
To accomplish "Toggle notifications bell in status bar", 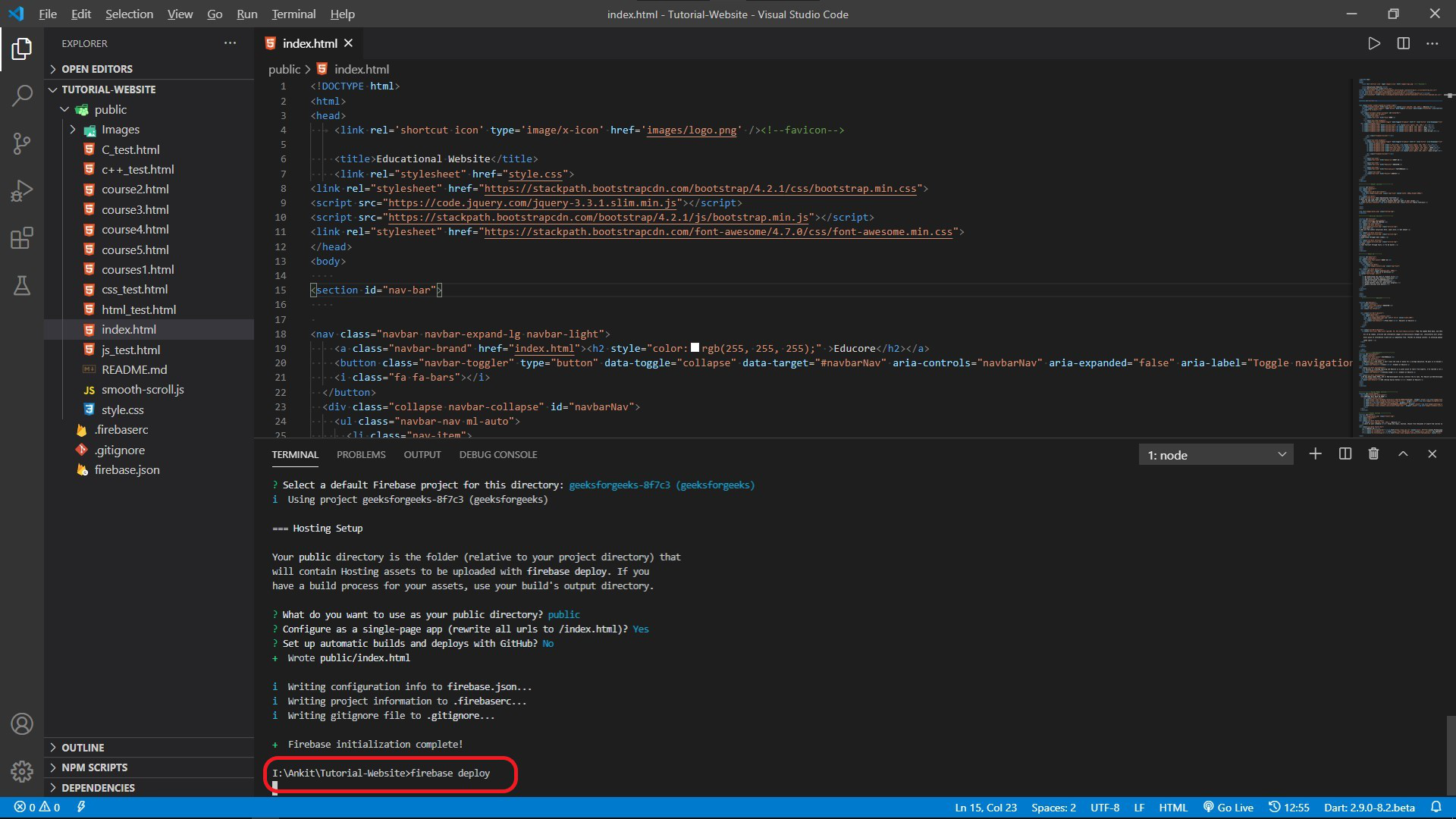I will tap(1436, 808).
